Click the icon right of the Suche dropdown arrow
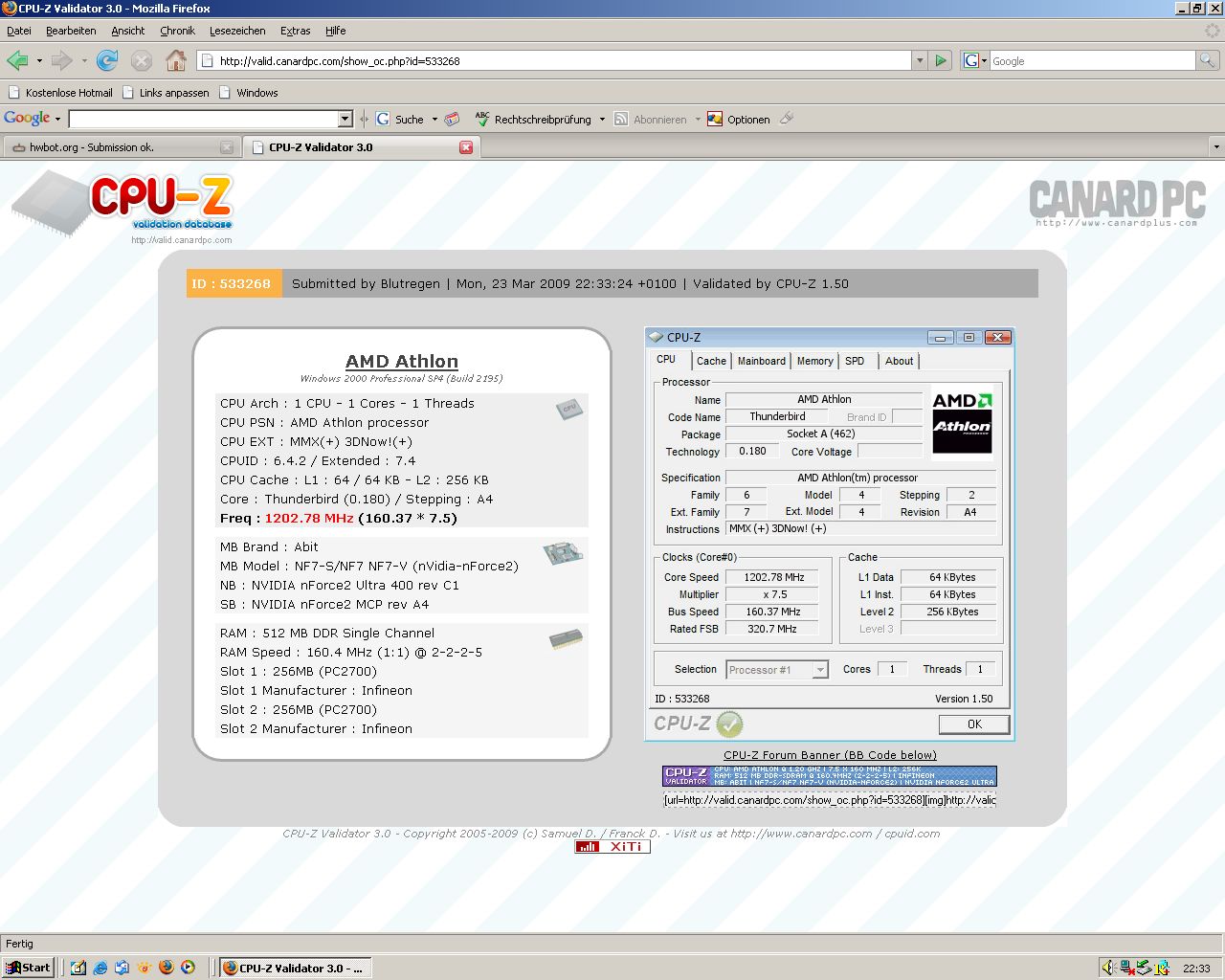This screenshot has height=980, width=1225. point(453,119)
